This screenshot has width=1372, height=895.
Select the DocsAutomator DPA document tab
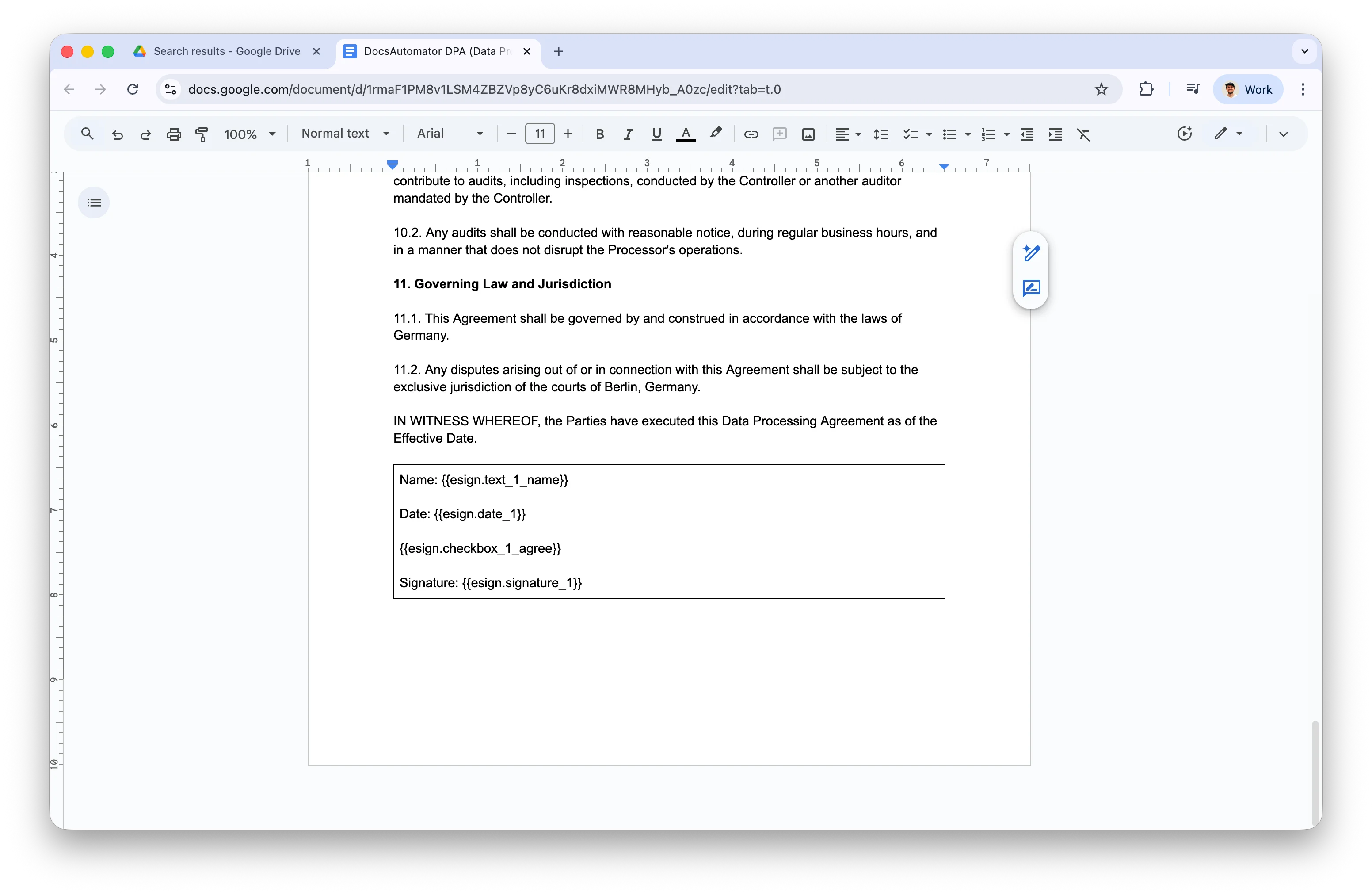pyautogui.click(x=438, y=51)
